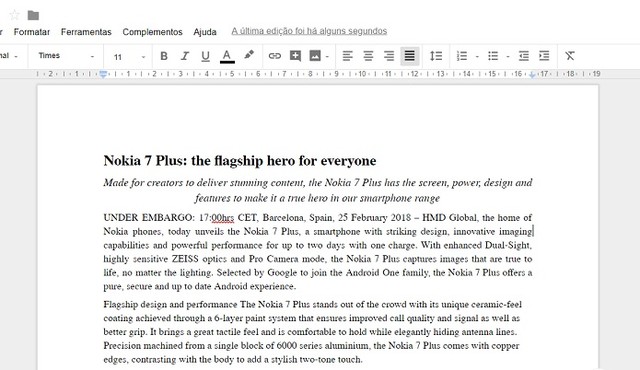This screenshot has height=370, width=640.
Task: Insert an image with the picture icon
Action: click(x=315, y=56)
